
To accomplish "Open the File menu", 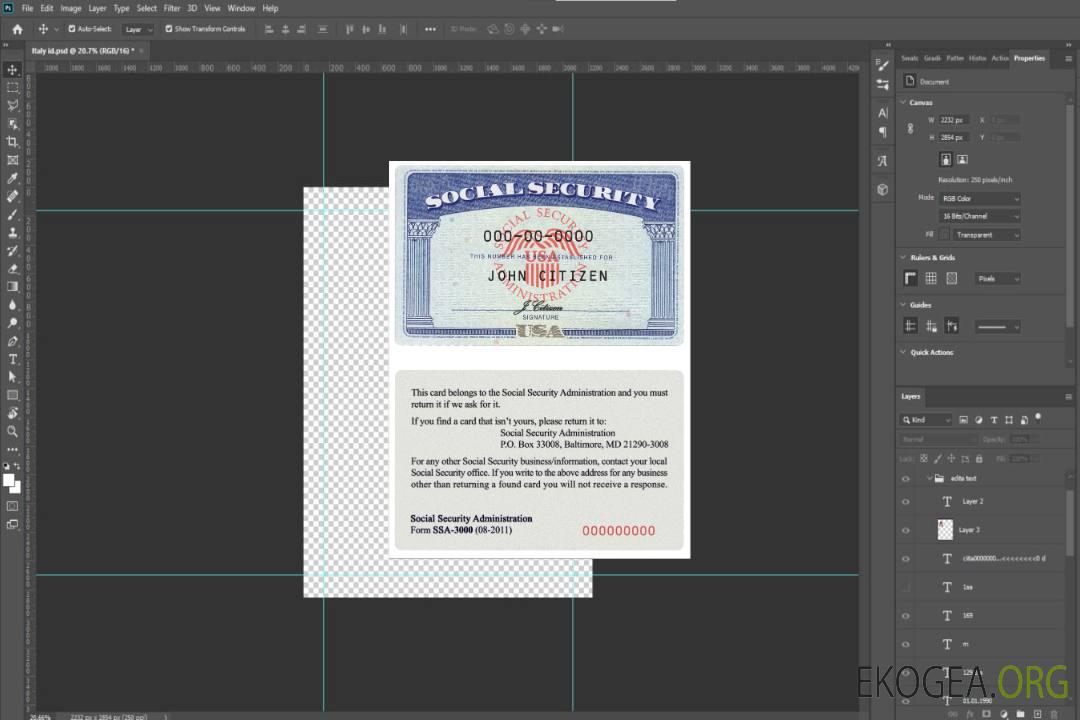I will pyautogui.click(x=28, y=8).
